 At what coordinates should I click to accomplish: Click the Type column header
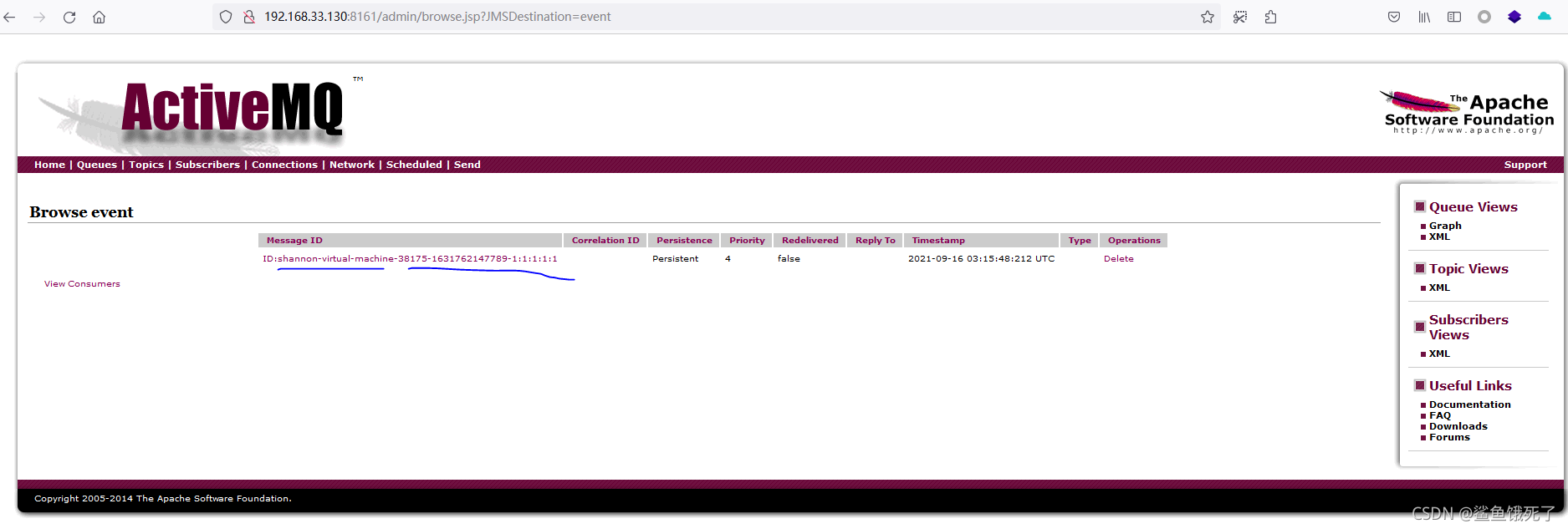pos(1080,241)
